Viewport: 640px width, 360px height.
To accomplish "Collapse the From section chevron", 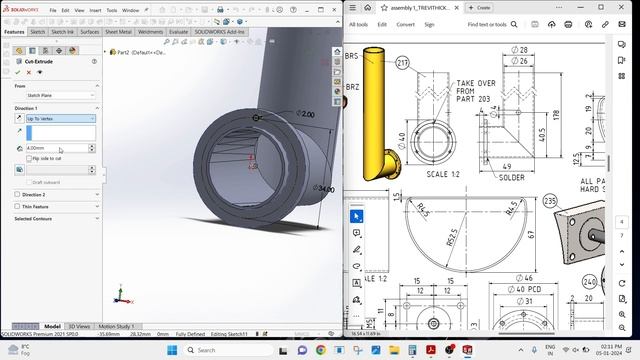I will [x=97, y=86].
